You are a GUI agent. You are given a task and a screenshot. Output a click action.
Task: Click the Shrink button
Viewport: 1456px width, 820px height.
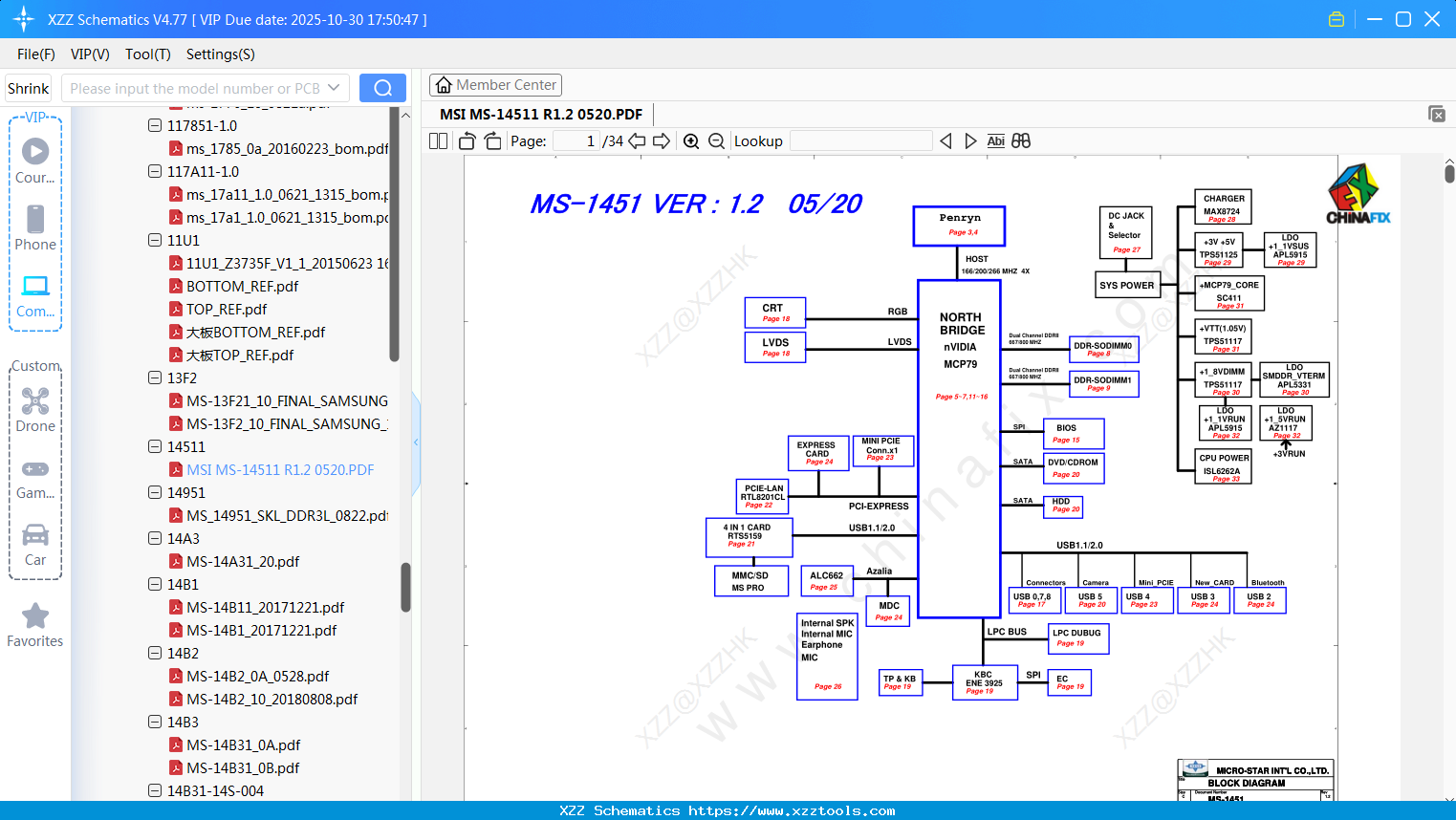(x=29, y=88)
